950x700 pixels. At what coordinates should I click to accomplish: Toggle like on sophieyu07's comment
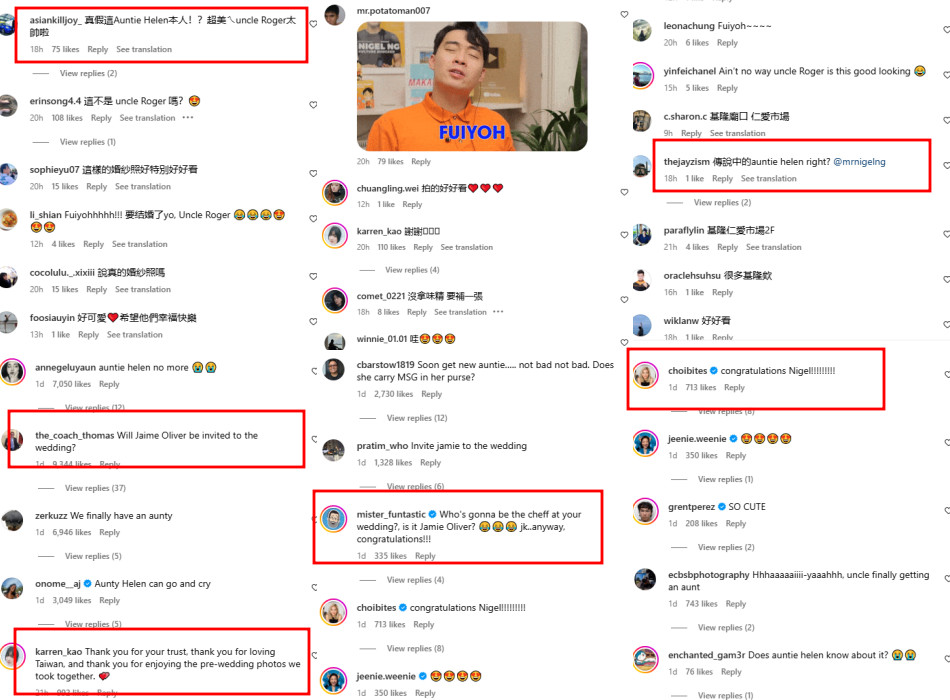(x=313, y=173)
